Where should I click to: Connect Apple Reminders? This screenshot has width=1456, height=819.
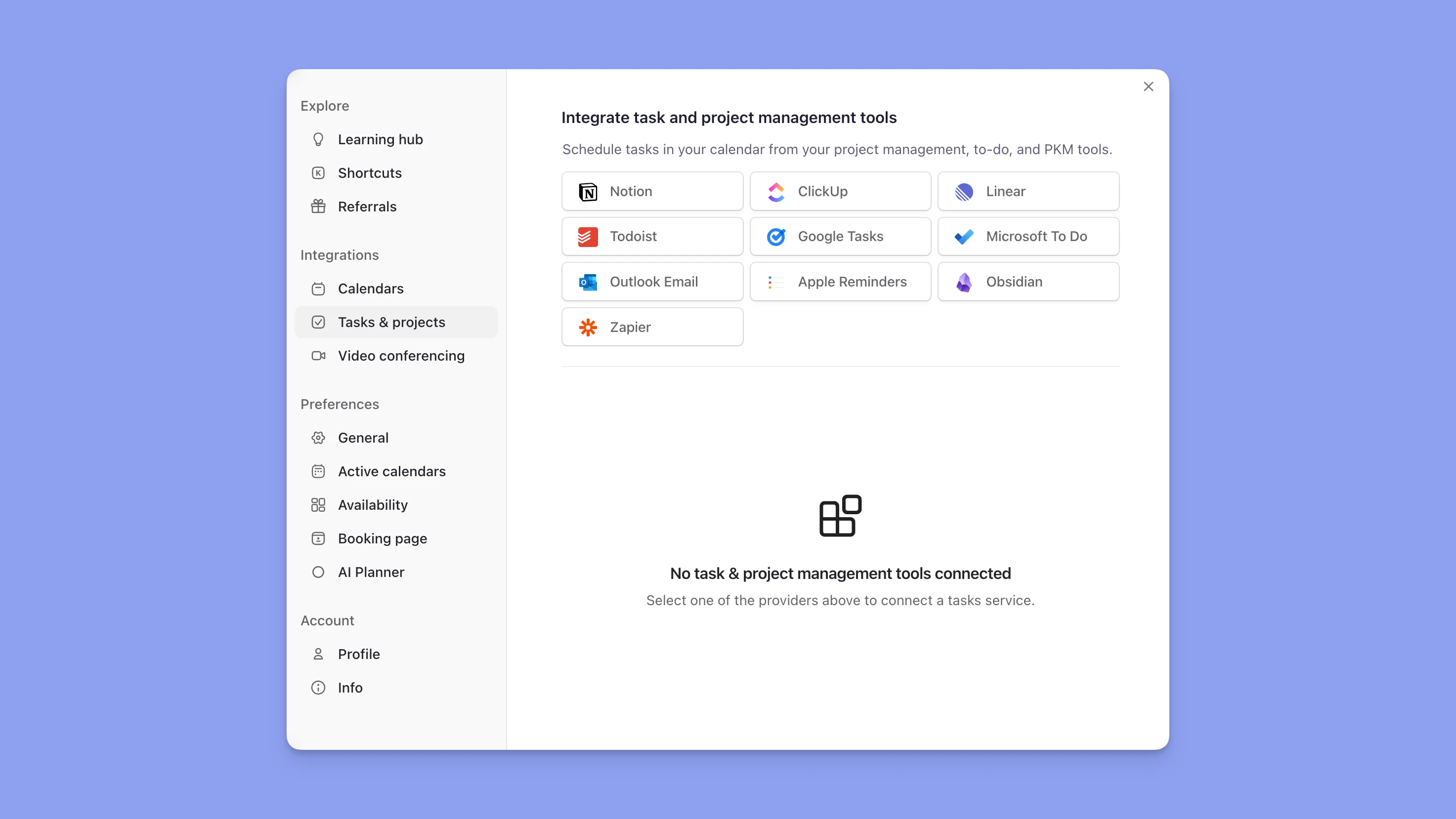[x=840, y=281]
